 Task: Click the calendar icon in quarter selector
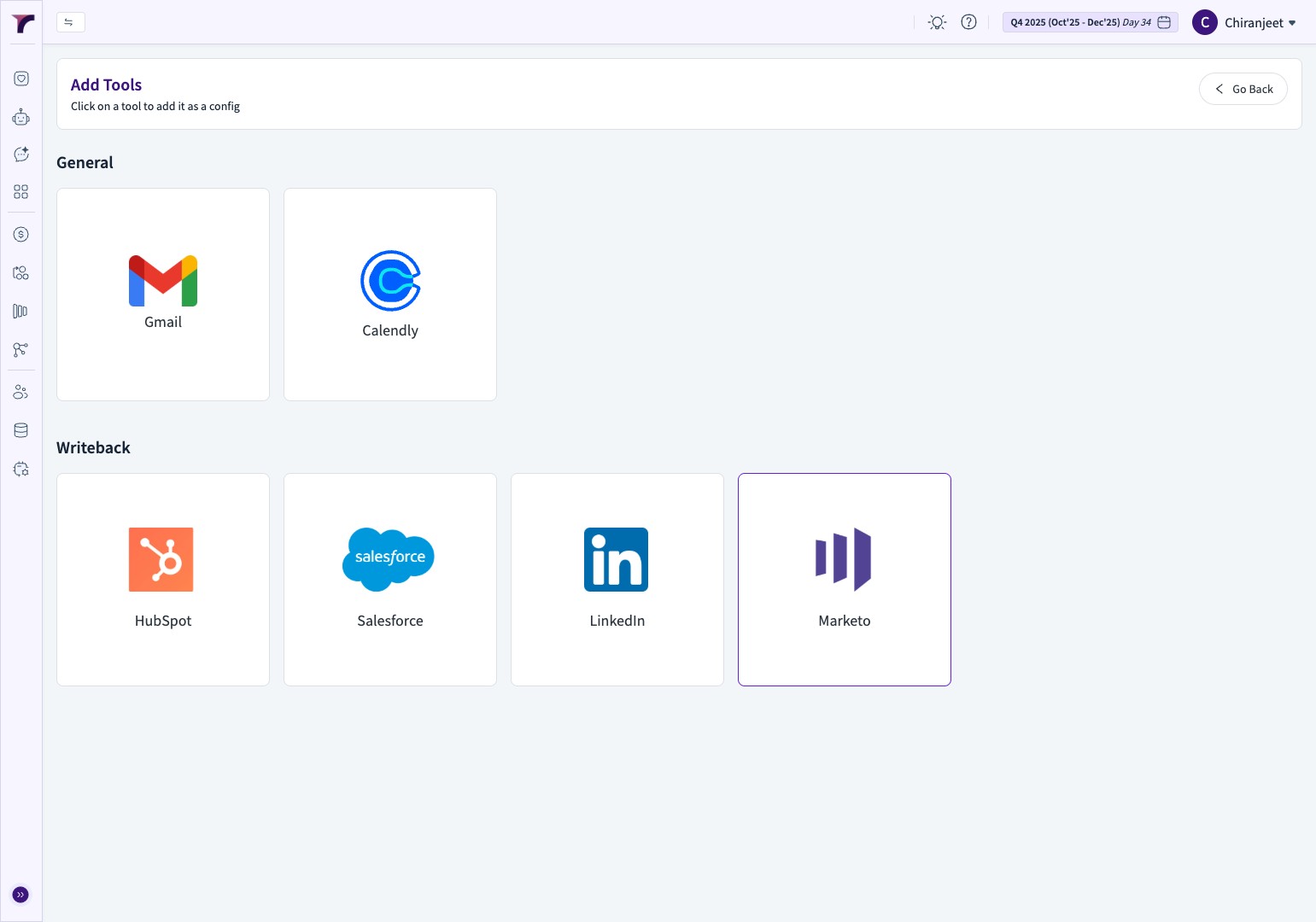(x=1164, y=22)
